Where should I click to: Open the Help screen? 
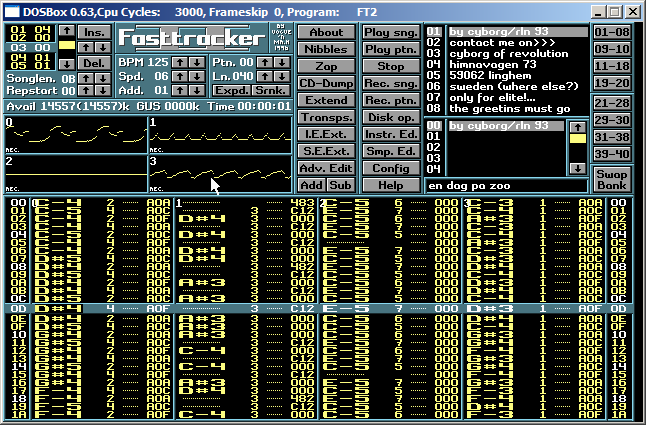click(x=391, y=185)
